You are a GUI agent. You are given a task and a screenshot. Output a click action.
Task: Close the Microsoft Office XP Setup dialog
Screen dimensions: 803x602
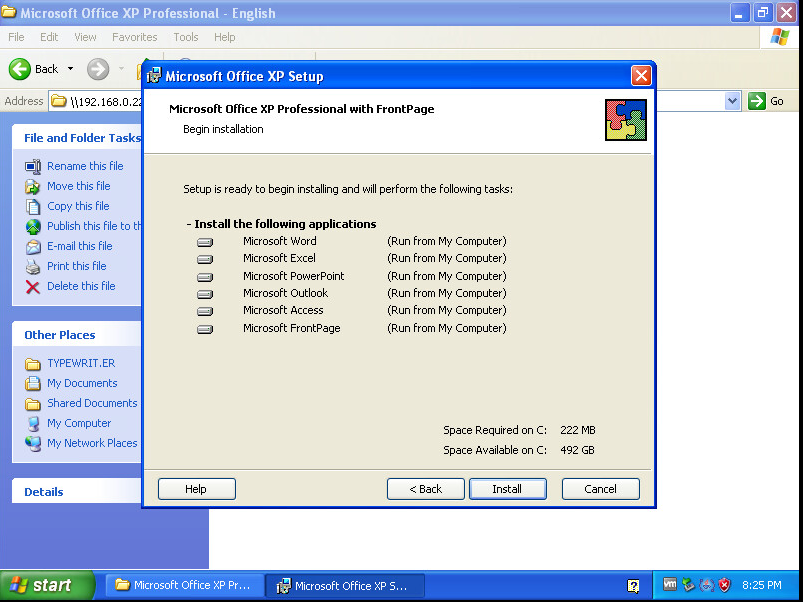tap(641, 76)
